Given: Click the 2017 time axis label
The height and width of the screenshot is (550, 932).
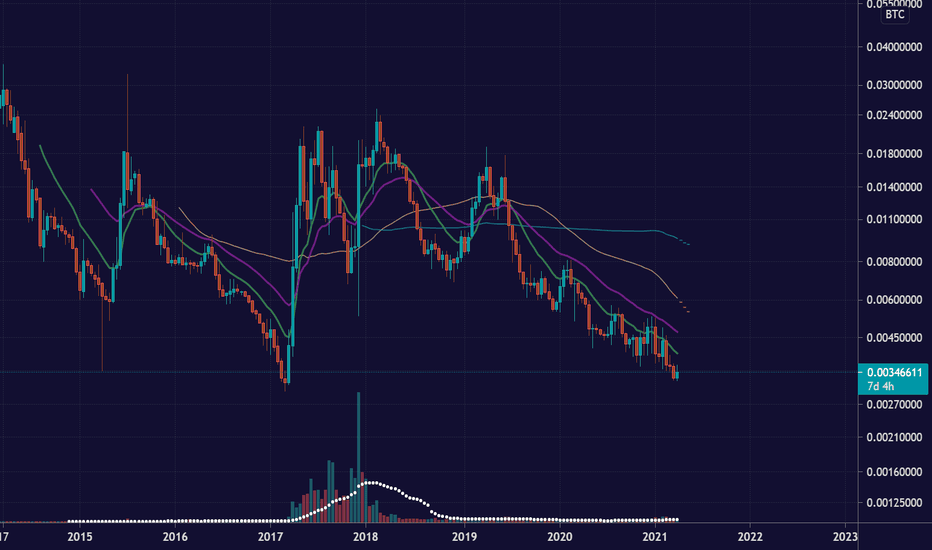Looking at the screenshot, I should click(x=270, y=537).
